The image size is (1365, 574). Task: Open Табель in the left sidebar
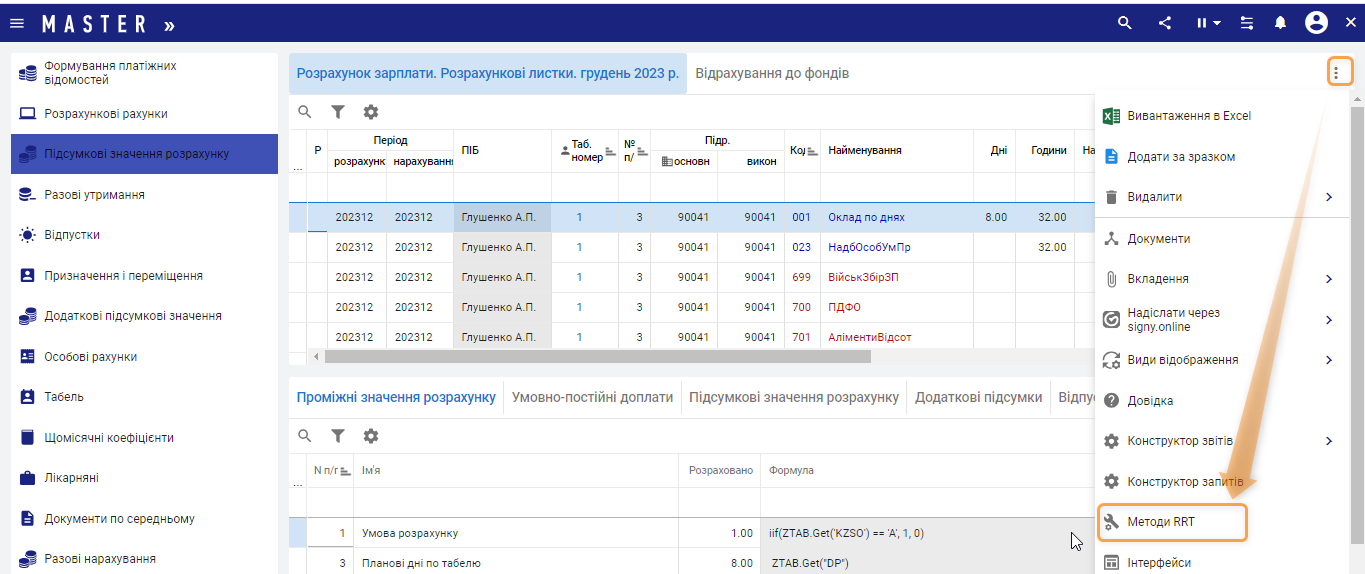(x=64, y=397)
